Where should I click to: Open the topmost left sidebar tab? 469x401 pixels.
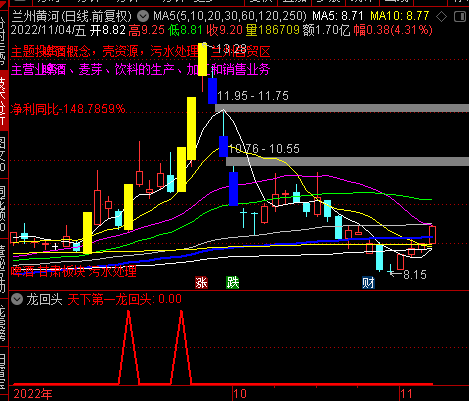(x=3, y=38)
